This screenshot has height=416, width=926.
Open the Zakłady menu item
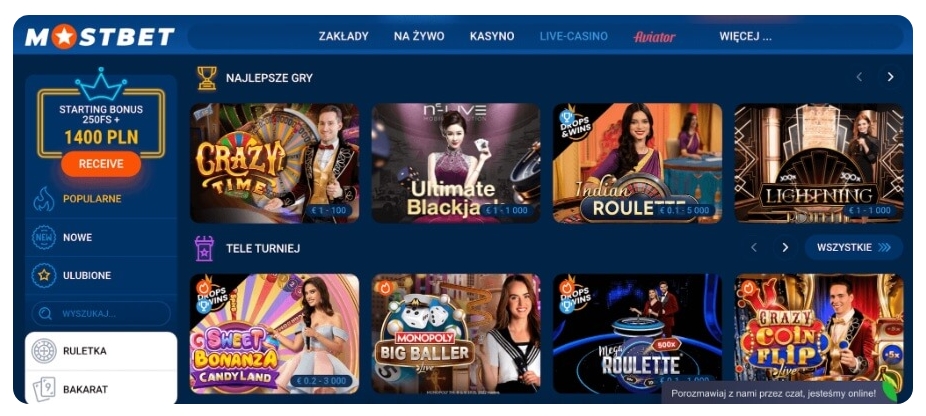point(344,37)
